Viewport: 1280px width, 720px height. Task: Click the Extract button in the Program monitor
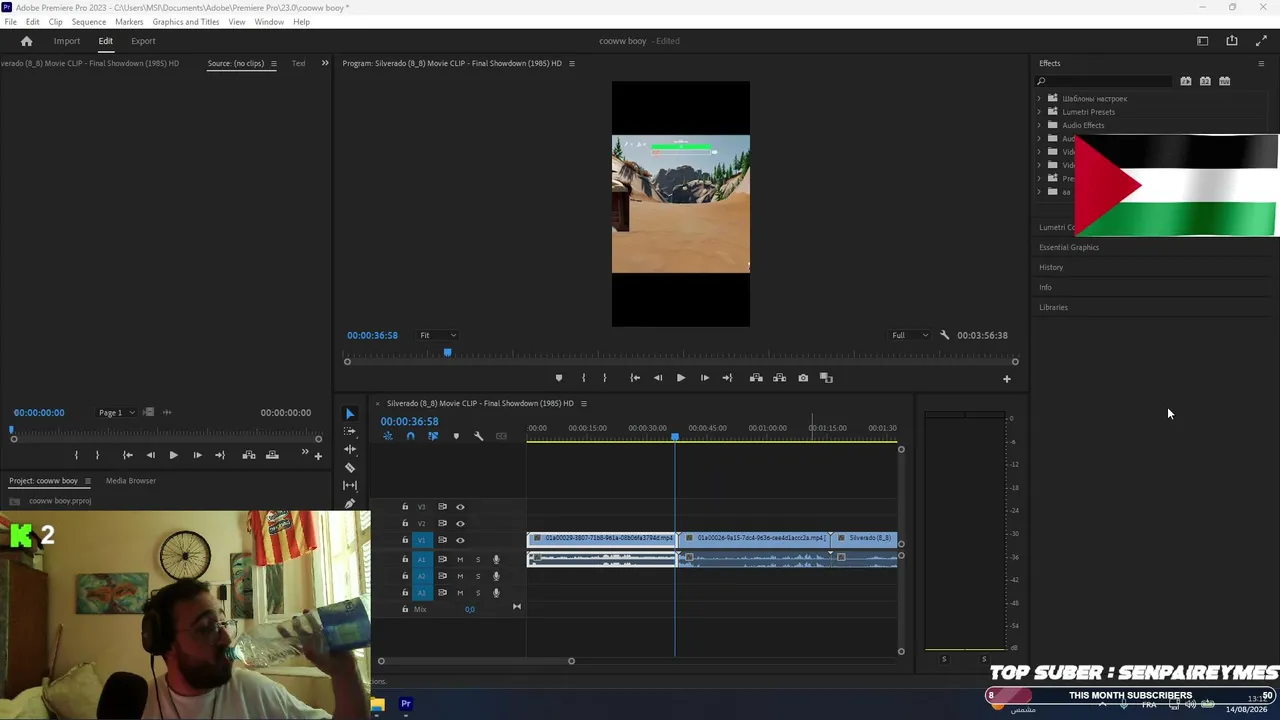[779, 378]
